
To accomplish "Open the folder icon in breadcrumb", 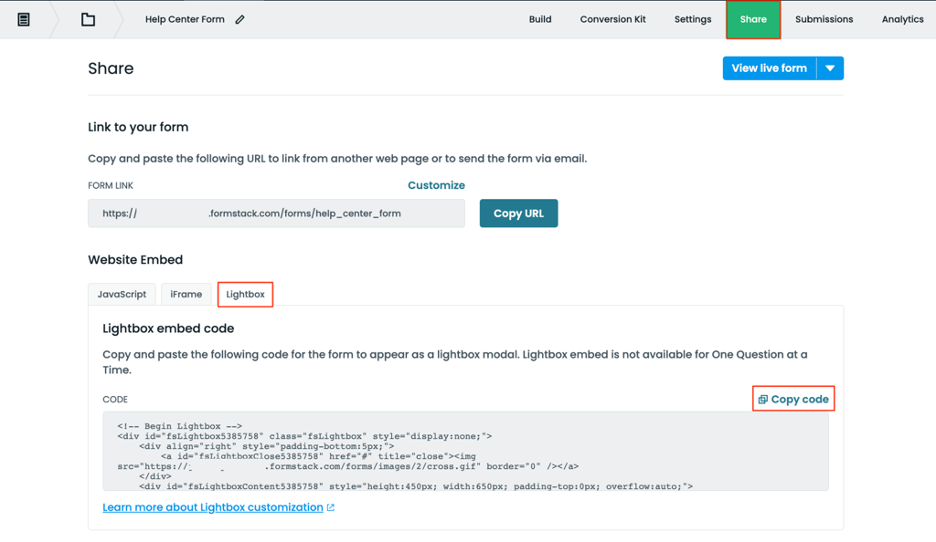I will pyautogui.click(x=88, y=19).
